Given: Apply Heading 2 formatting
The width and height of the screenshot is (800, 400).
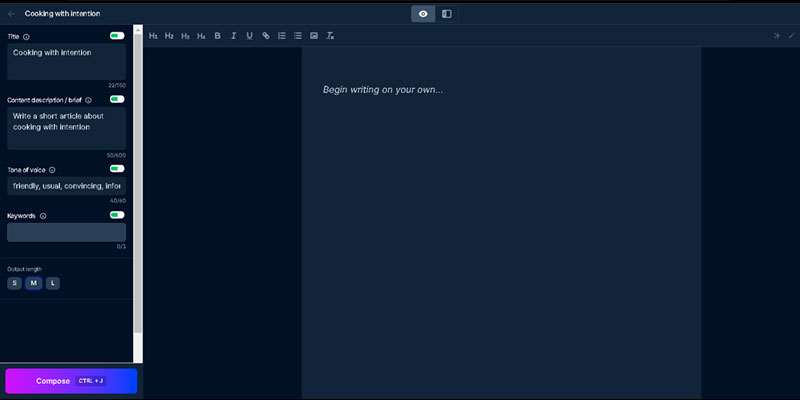Looking at the screenshot, I should [x=169, y=36].
